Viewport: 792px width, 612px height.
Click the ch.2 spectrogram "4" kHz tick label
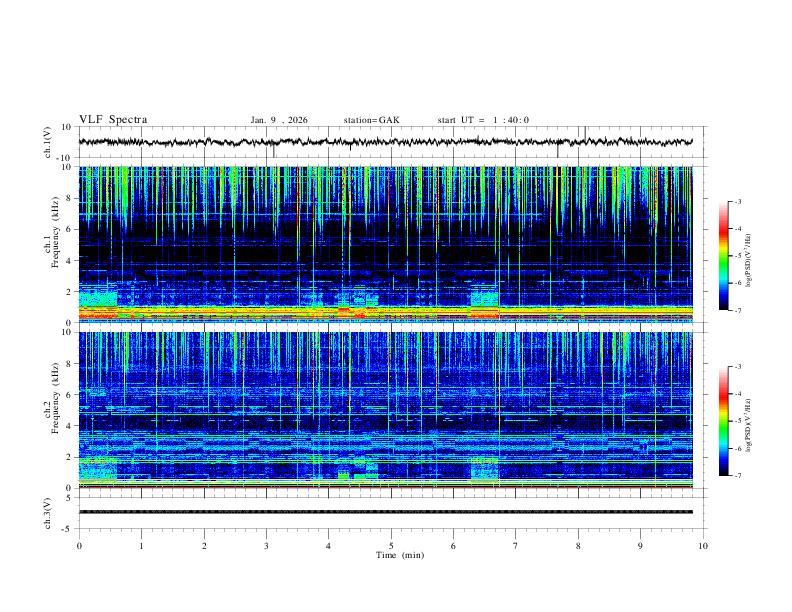70,426
